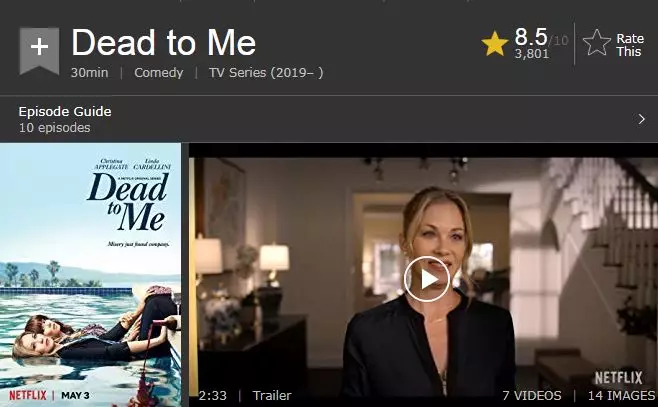Click the Rate This label
This screenshot has width=658, height=407.
tap(629, 45)
